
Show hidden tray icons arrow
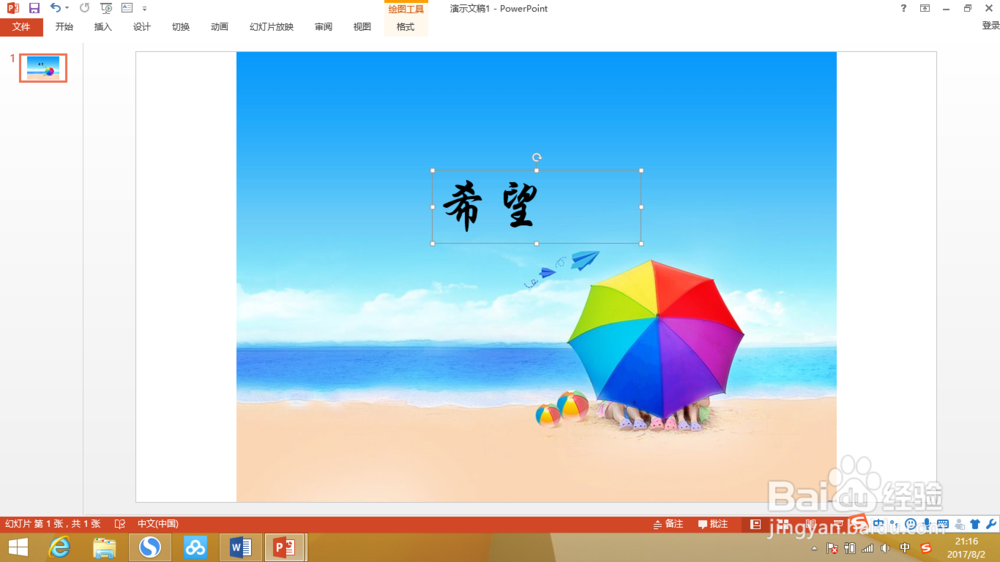(x=814, y=549)
